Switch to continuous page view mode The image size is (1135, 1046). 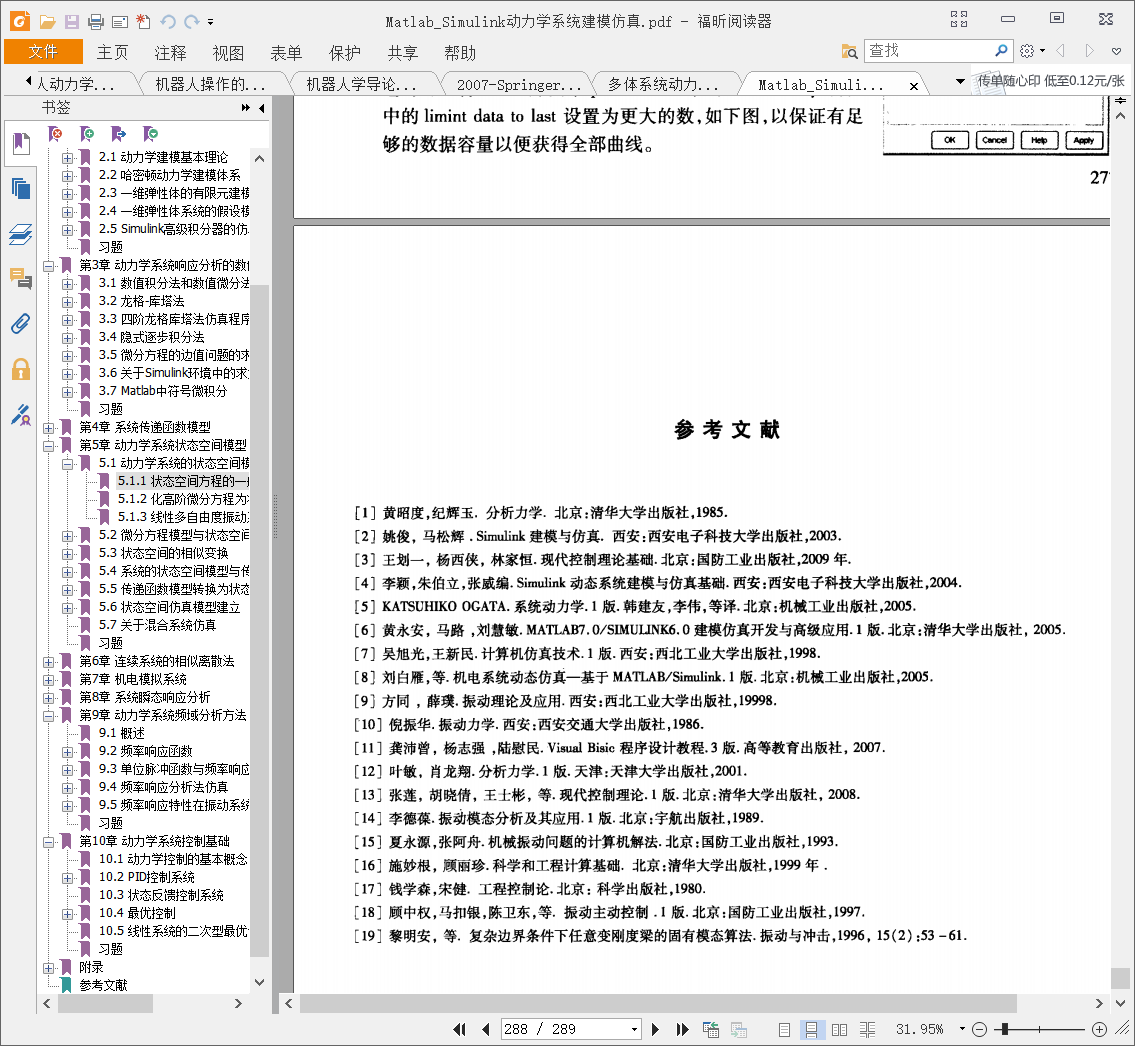click(x=811, y=1029)
